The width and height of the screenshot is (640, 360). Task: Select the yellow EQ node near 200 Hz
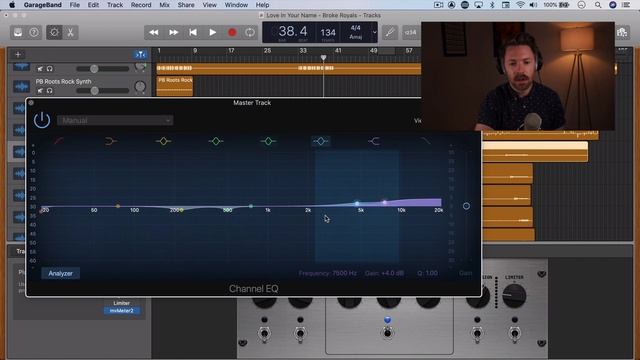click(x=181, y=210)
